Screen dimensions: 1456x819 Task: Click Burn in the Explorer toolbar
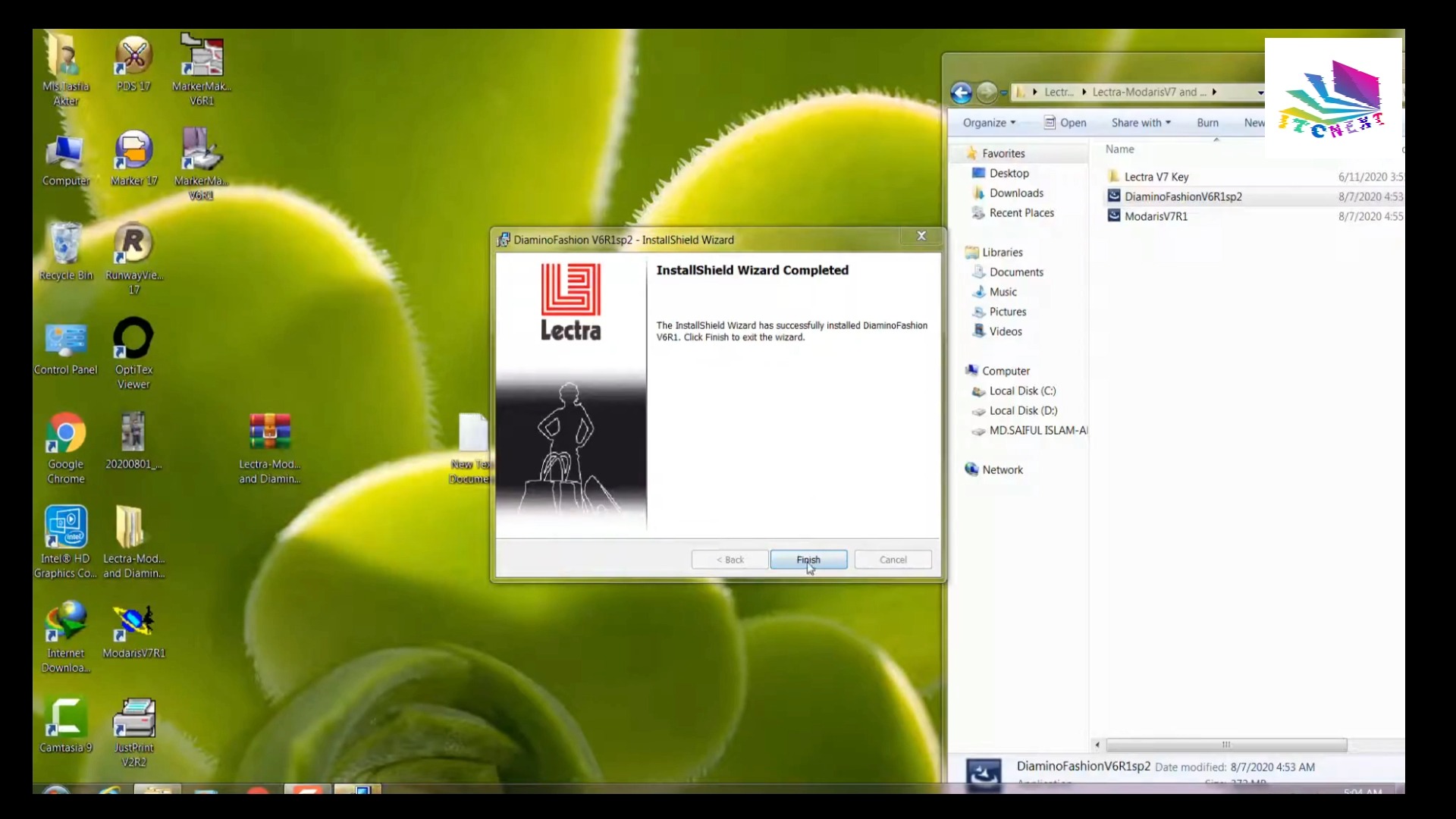[x=1207, y=123]
